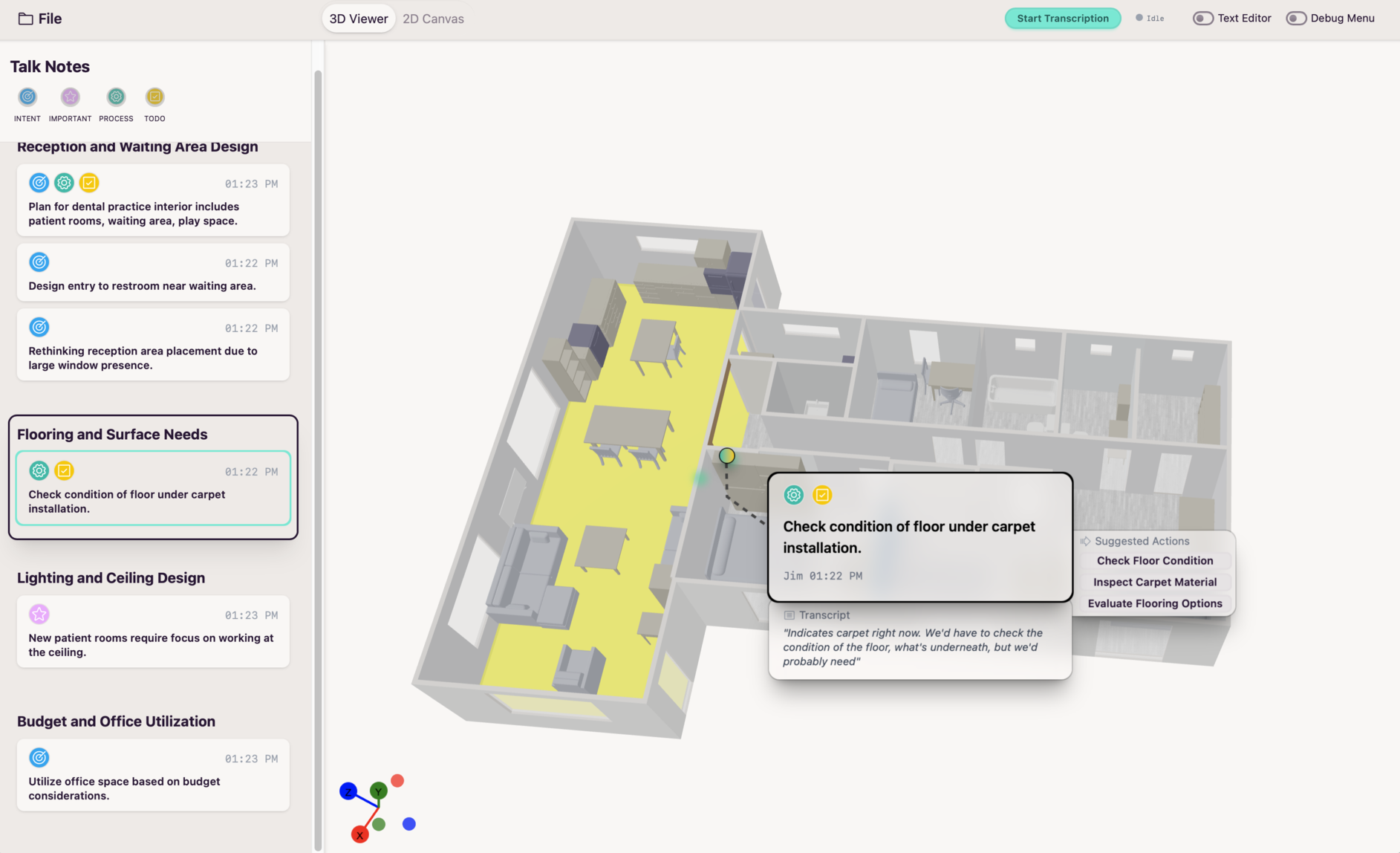Toggle the Text Editor switch
Screen dimensions: 1400x853
(1202, 19)
